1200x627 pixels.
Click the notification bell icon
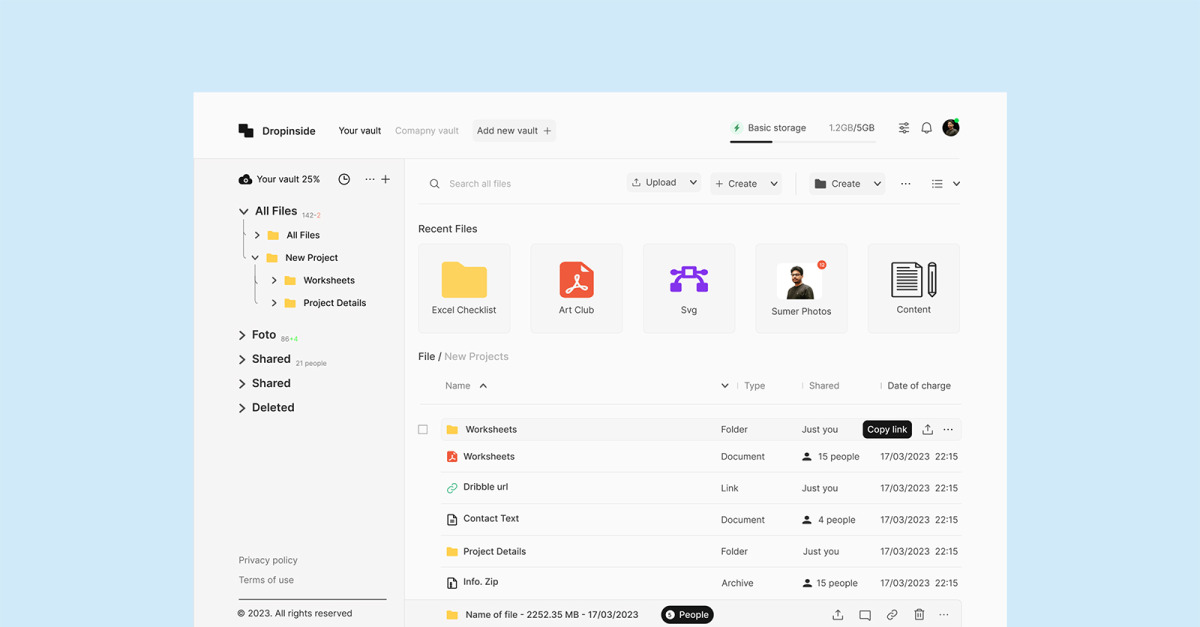coord(926,128)
